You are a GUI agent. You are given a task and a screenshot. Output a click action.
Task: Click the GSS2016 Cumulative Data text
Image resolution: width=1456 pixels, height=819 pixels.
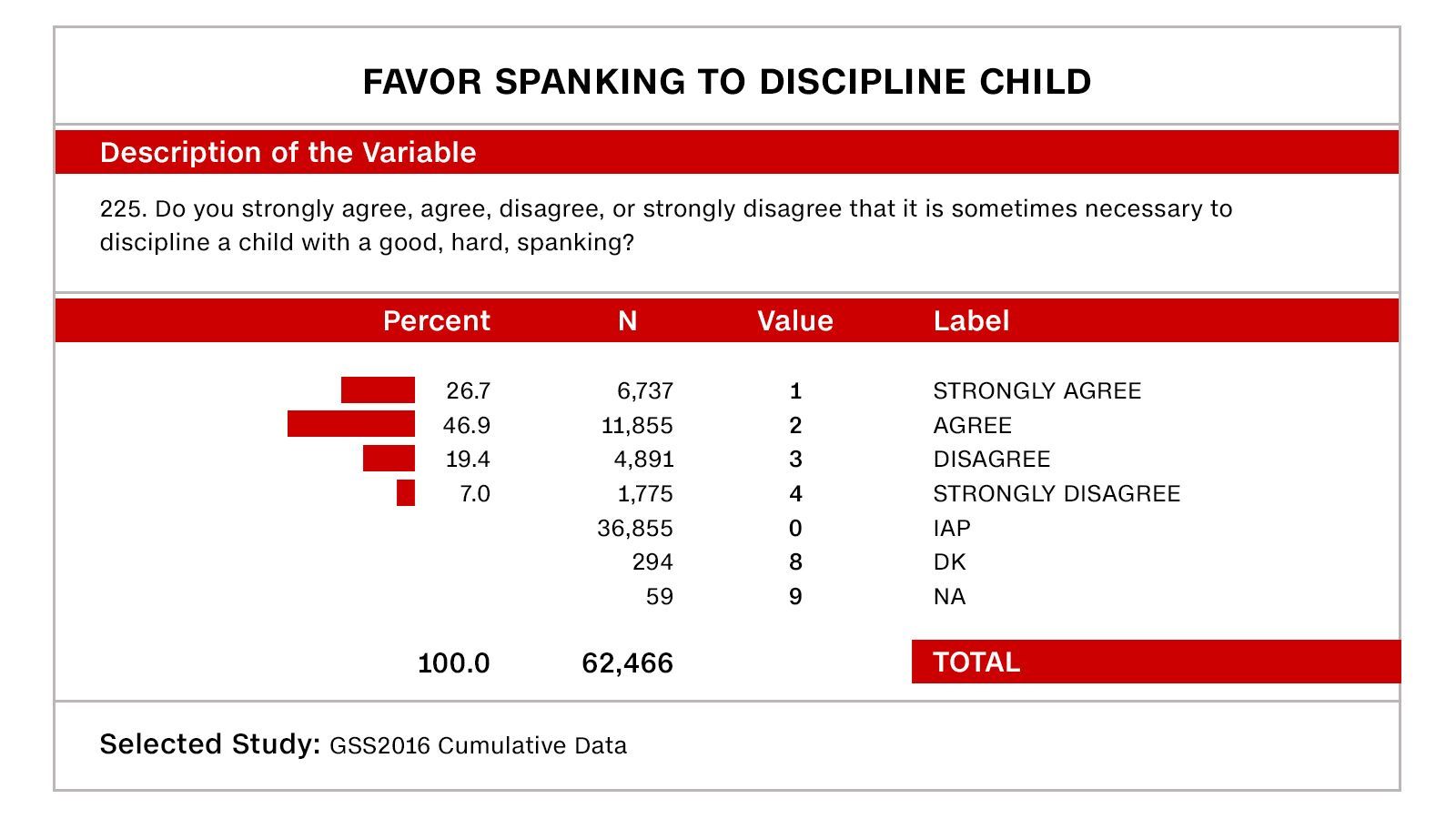pyautogui.click(x=478, y=745)
